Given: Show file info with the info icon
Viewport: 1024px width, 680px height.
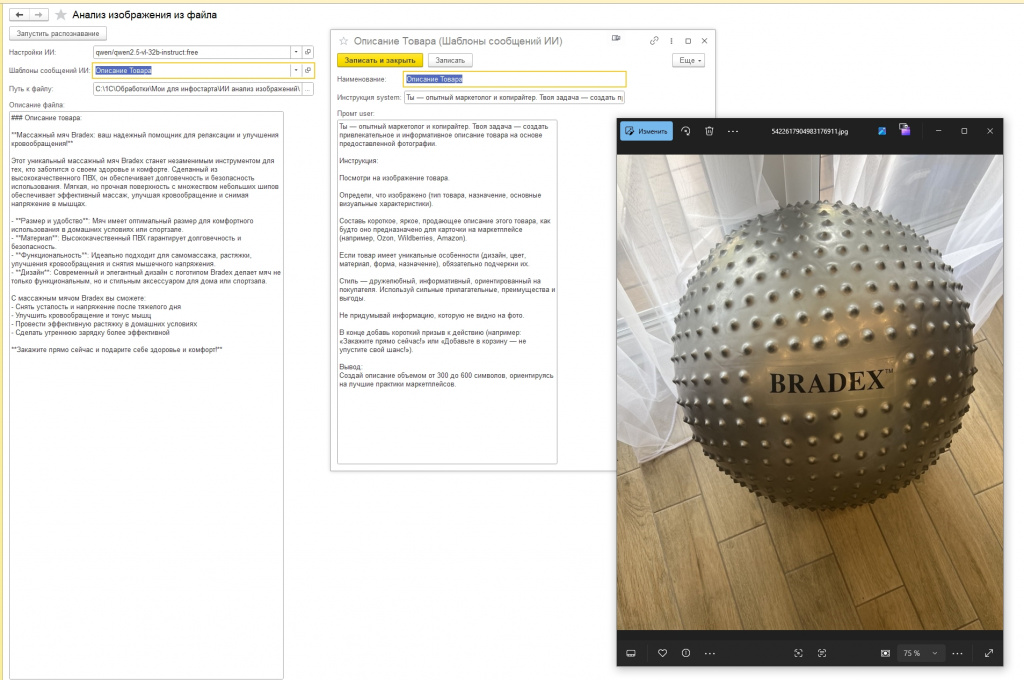Looking at the screenshot, I should pos(686,653).
